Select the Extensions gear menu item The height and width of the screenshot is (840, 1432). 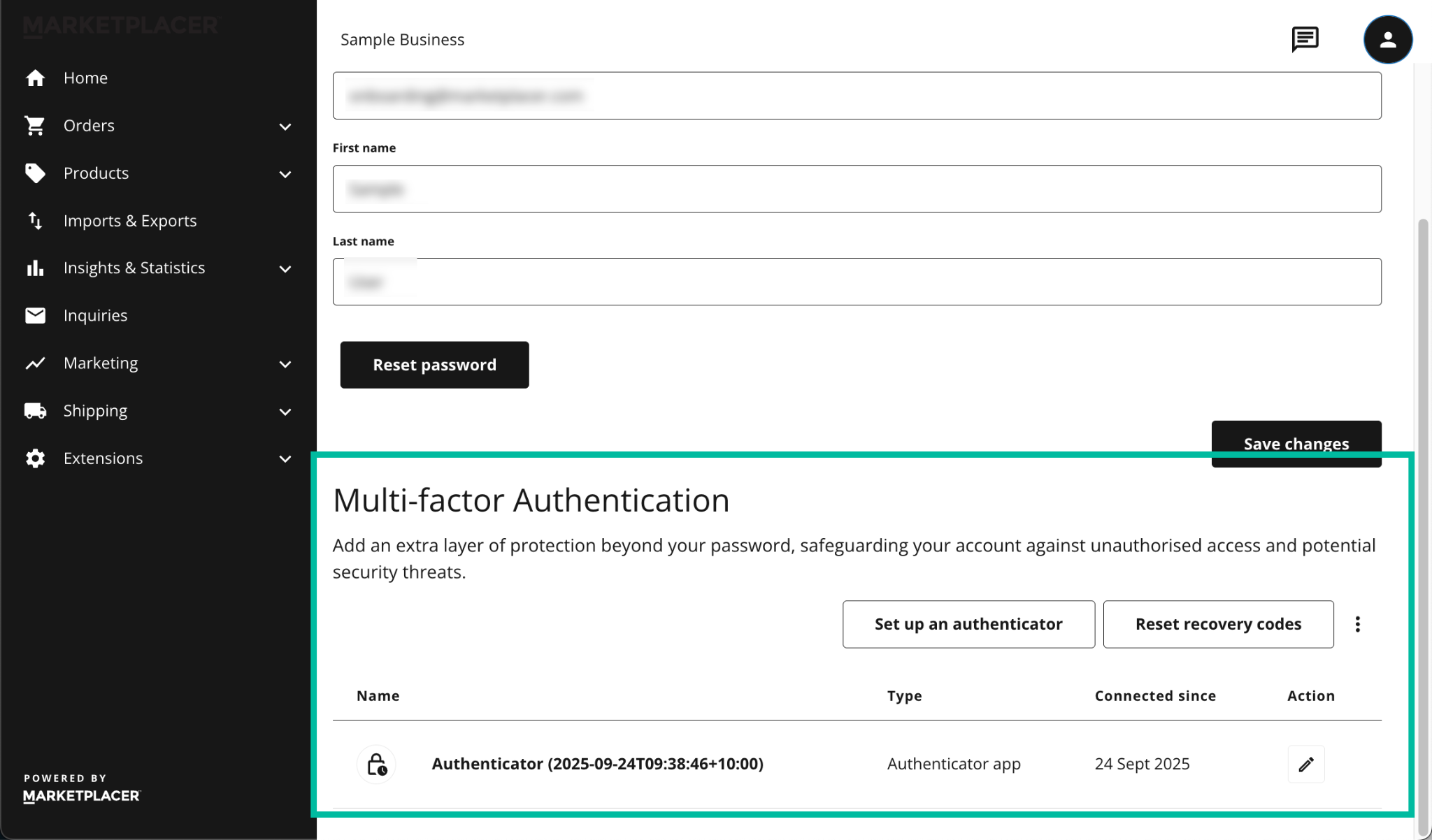coord(103,458)
